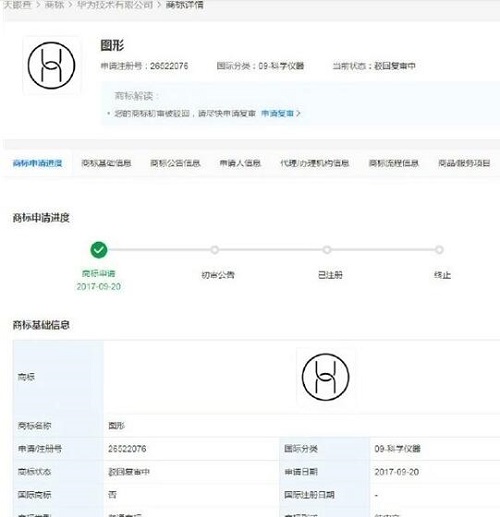Click the arrow next to 申请复审

tap(298, 113)
